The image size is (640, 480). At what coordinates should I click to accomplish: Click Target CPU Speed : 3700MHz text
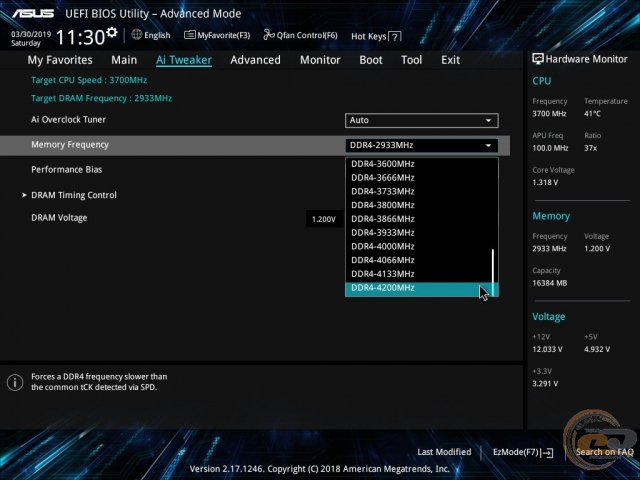tap(89, 80)
